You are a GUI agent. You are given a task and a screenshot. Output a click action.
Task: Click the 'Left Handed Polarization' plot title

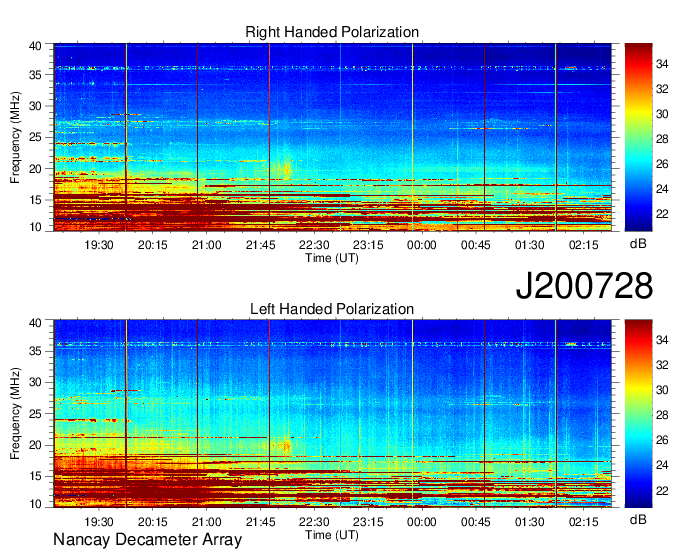click(x=332, y=309)
